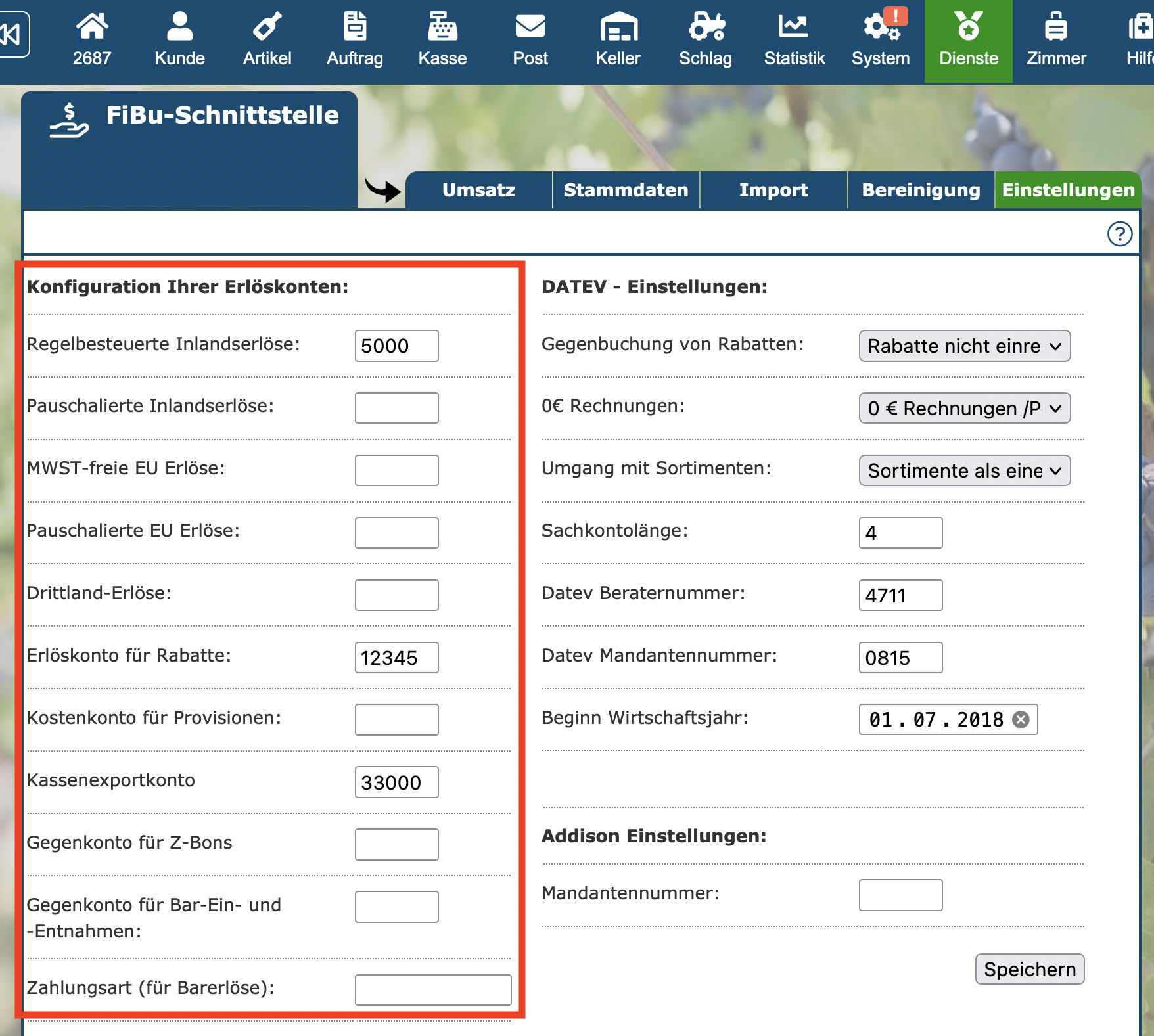Expand Umgang mit Sortimenten dropdown
Image resolution: width=1154 pixels, height=1036 pixels.
[964, 471]
